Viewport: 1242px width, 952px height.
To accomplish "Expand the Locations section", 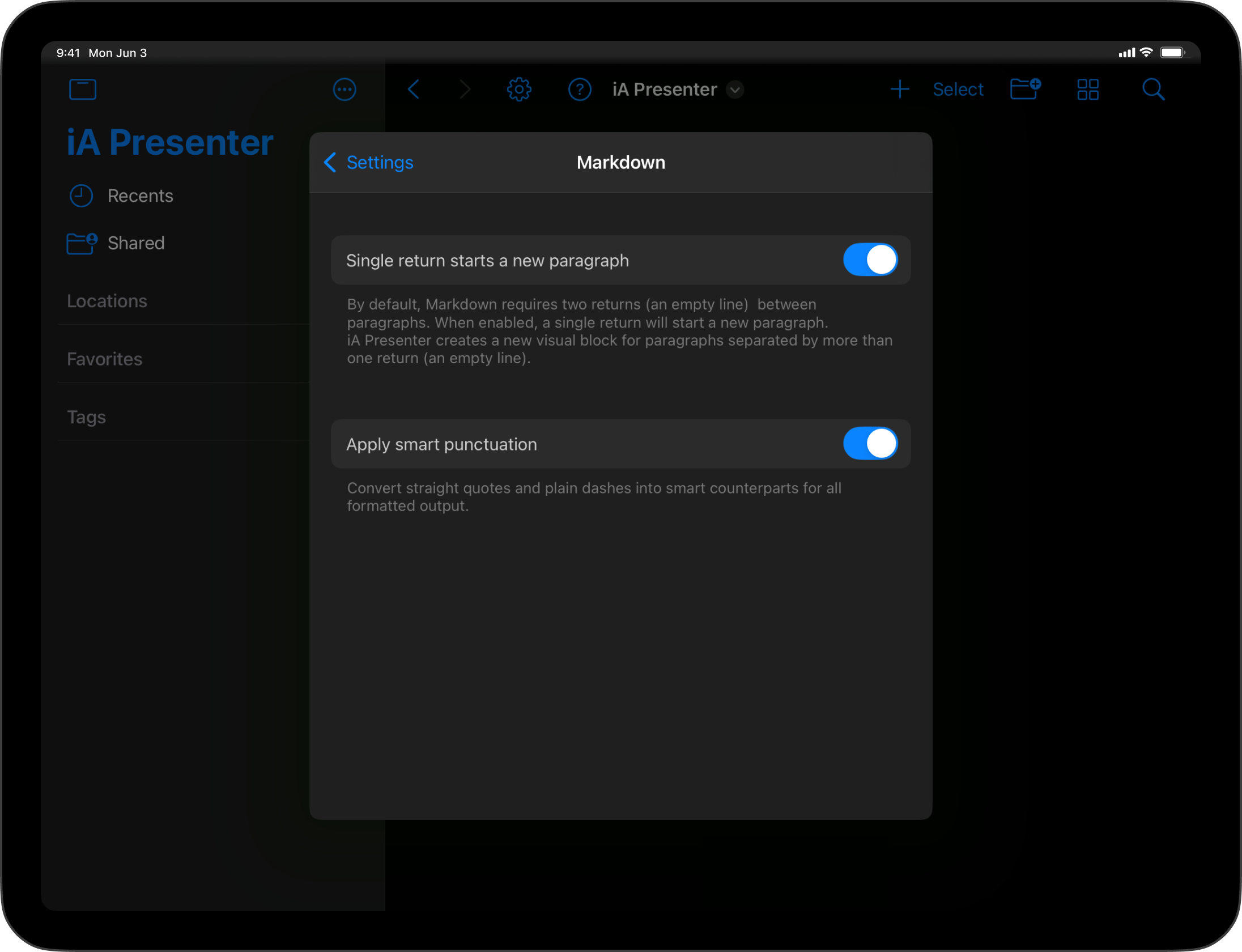I will 107,301.
